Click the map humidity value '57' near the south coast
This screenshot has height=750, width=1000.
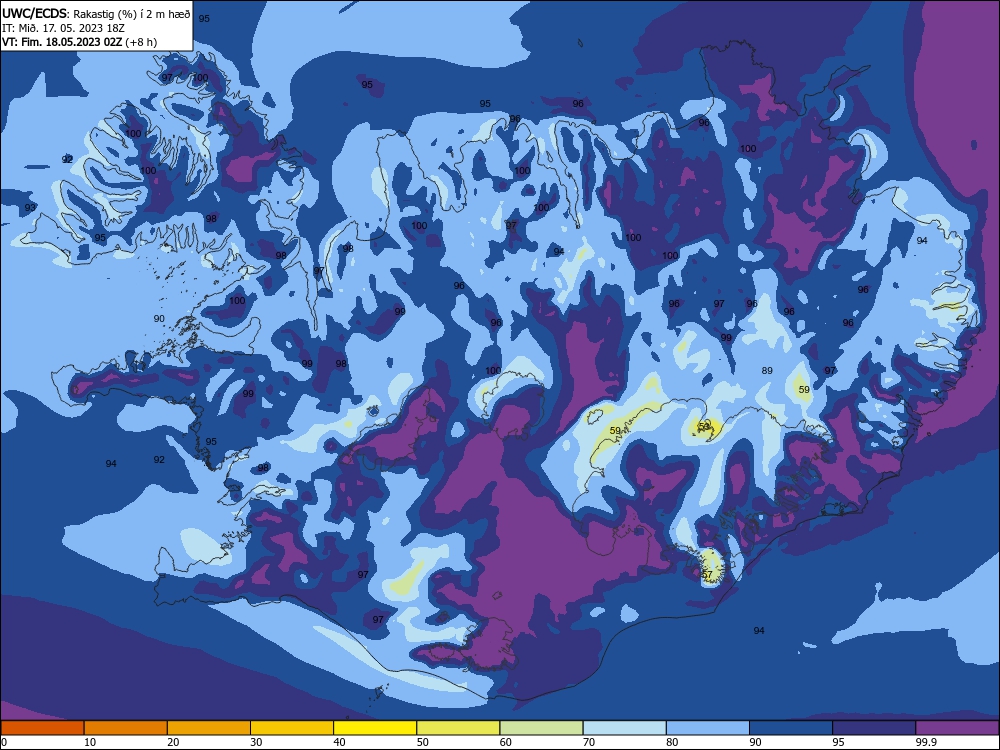click(x=707, y=575)
